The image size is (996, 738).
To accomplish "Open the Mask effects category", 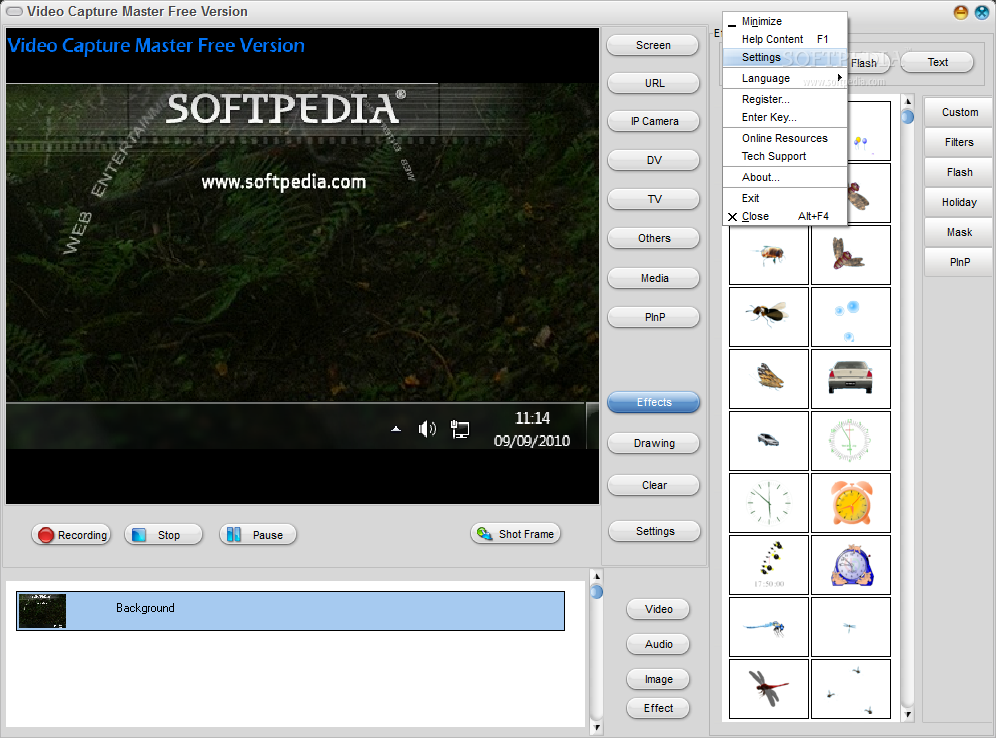I will pyautogui.click(x=959, y=232).
